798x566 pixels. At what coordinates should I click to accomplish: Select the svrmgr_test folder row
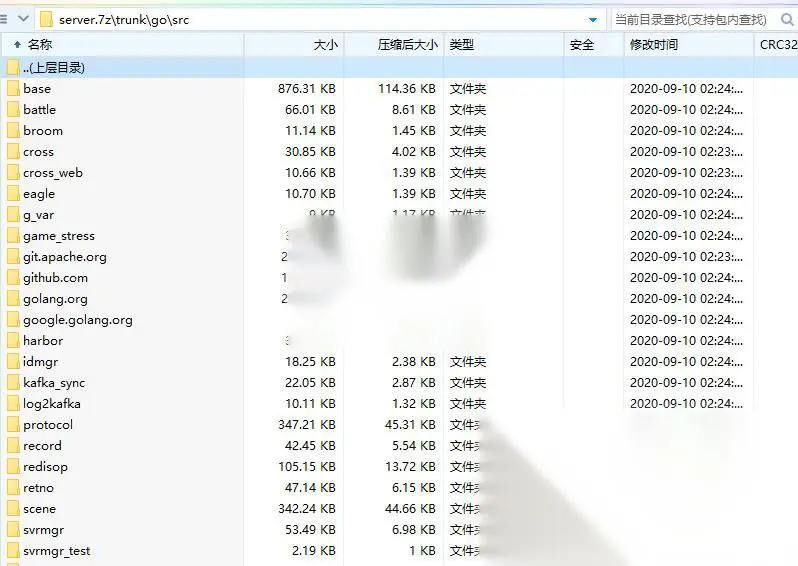tap(399, 551)
